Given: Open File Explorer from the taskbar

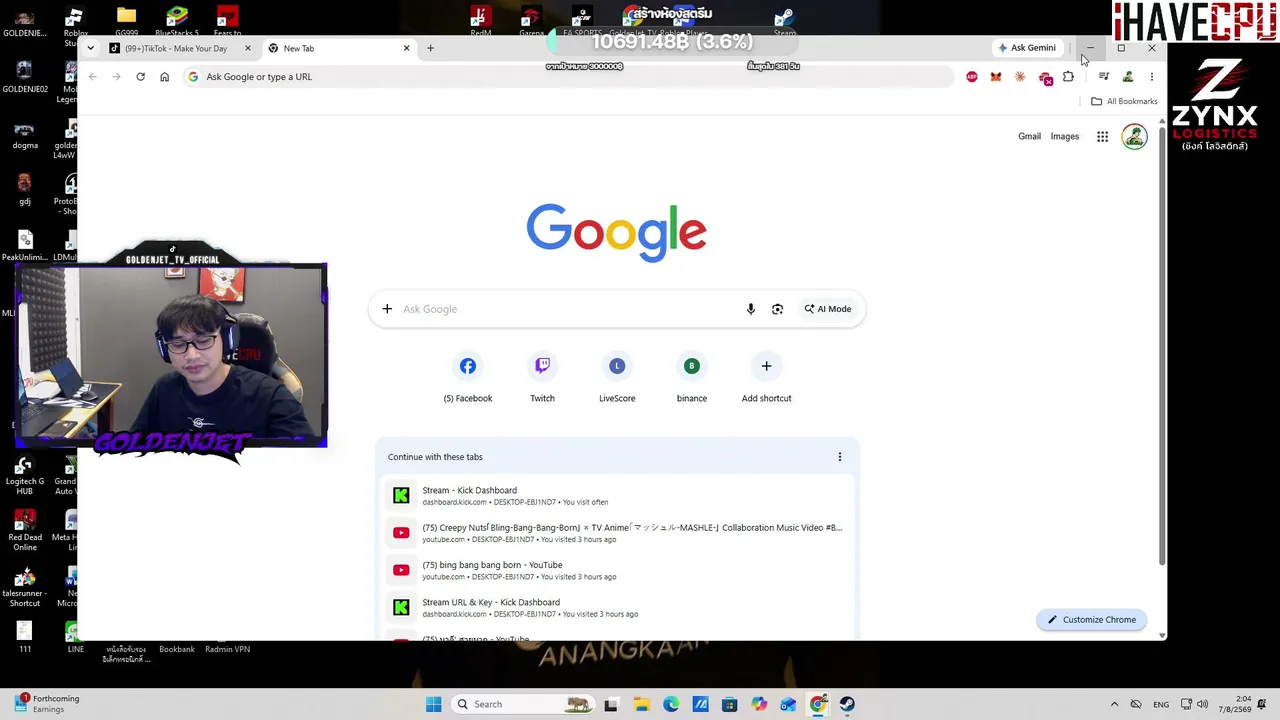Looking at the screenshot, I should (641, 704).
